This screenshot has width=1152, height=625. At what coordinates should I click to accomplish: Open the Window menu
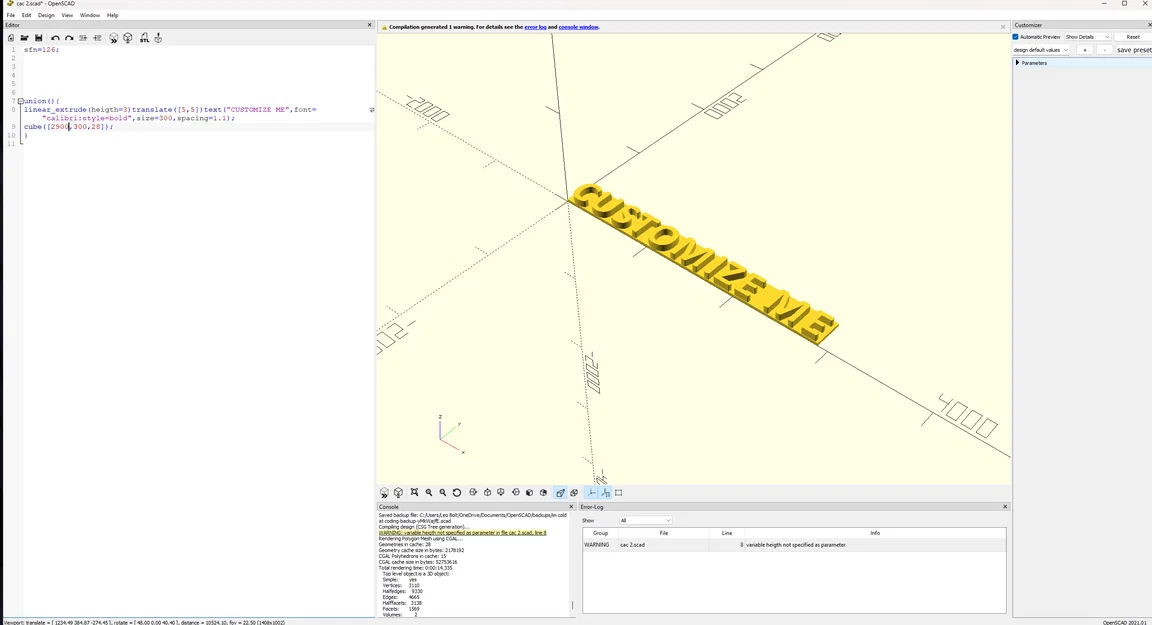[90, 15]
